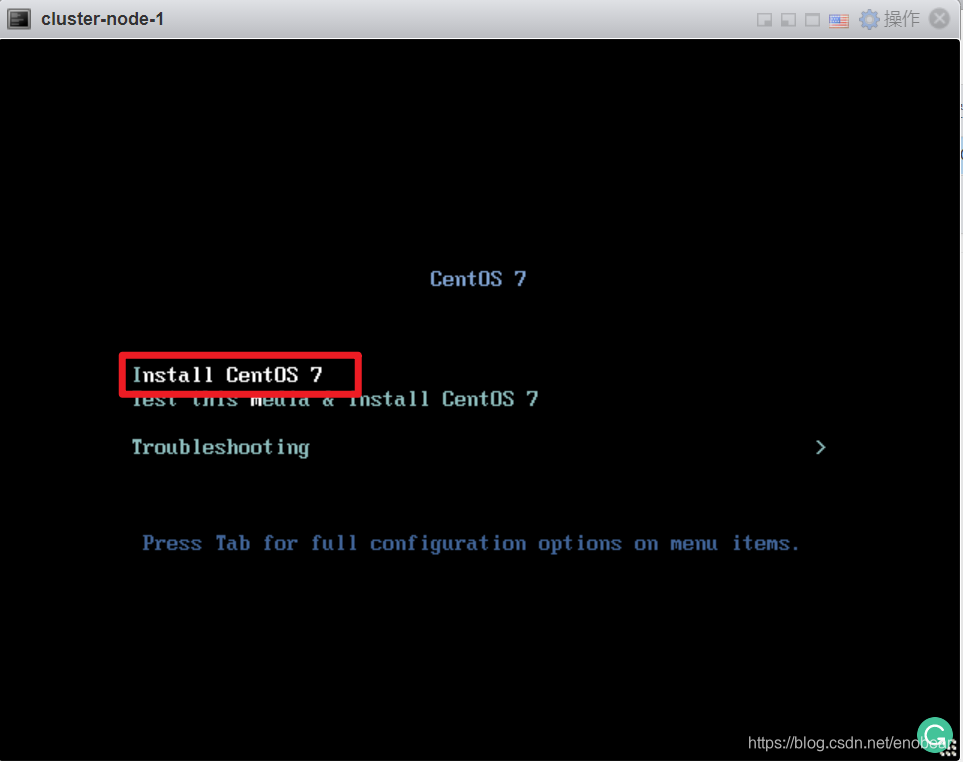Screen dimensions: 963x762
Task: Switch to bottom-right docked window layout icon
Action: [x=764, y=20]
